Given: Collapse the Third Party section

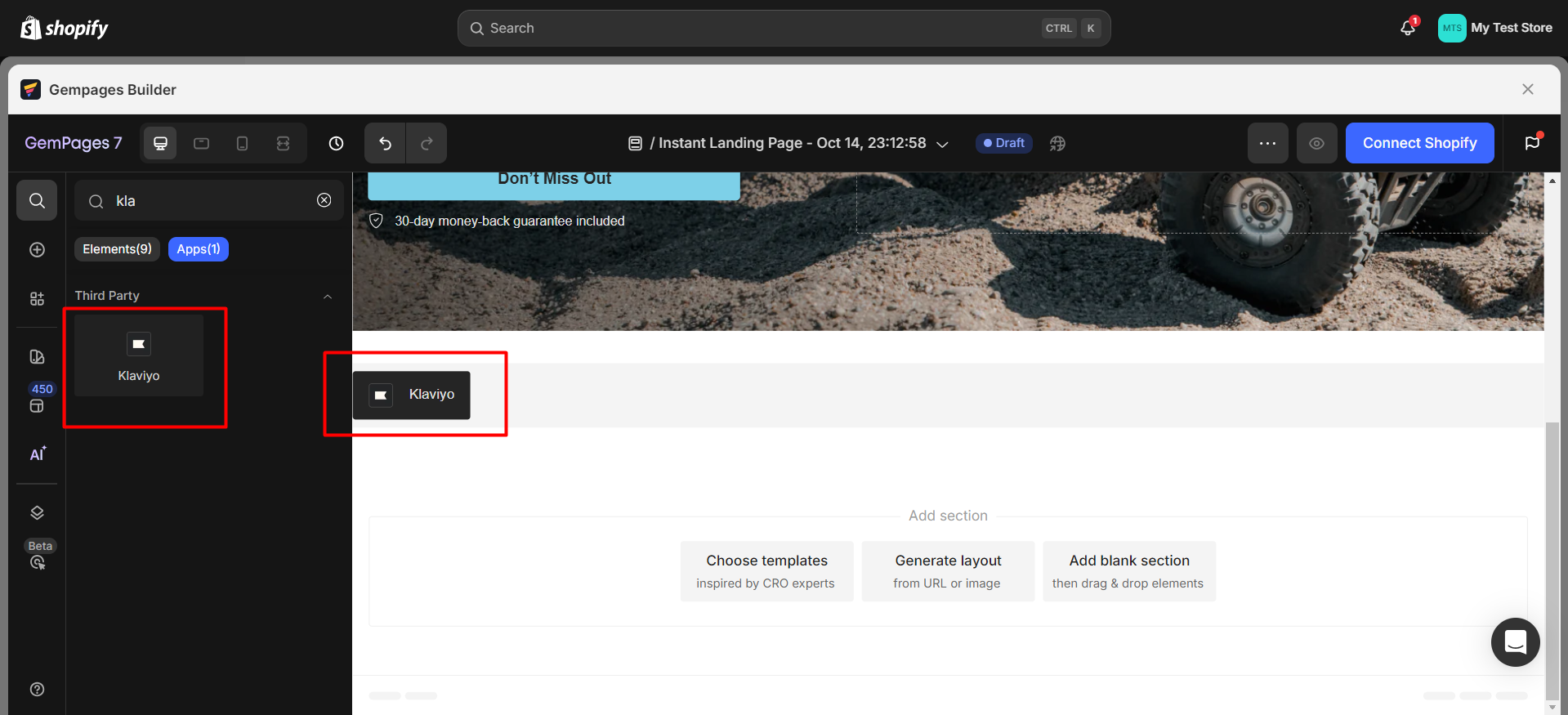Looking at the screenshot, I should 328,297.
